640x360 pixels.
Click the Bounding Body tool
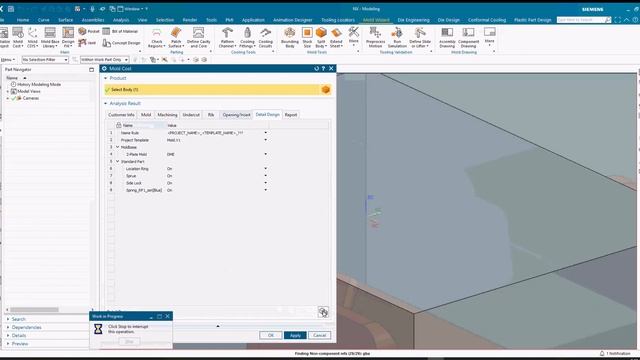[290, 37]
